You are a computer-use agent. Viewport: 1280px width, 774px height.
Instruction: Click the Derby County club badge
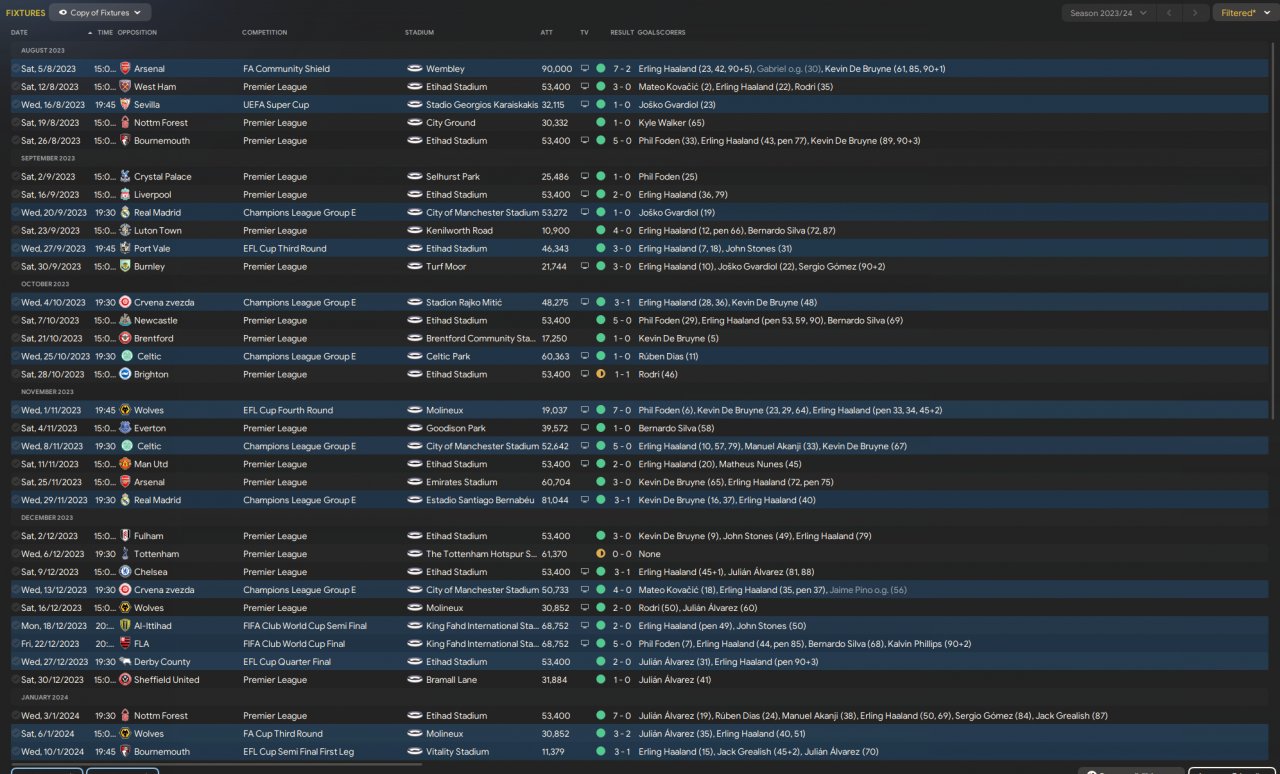coord(125,663)
